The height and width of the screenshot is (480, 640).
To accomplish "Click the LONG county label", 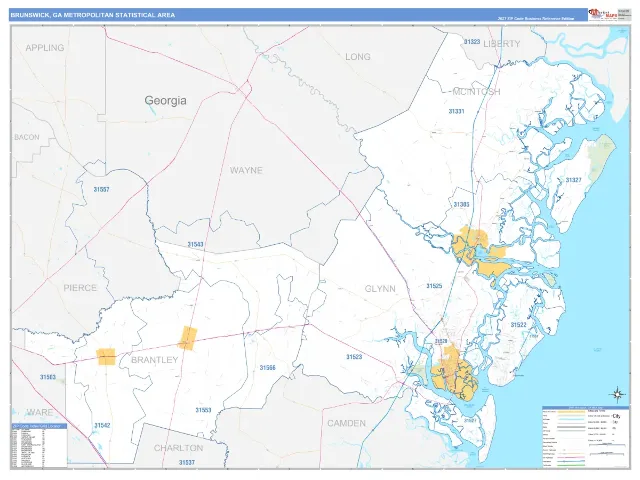I will (358, 57).
